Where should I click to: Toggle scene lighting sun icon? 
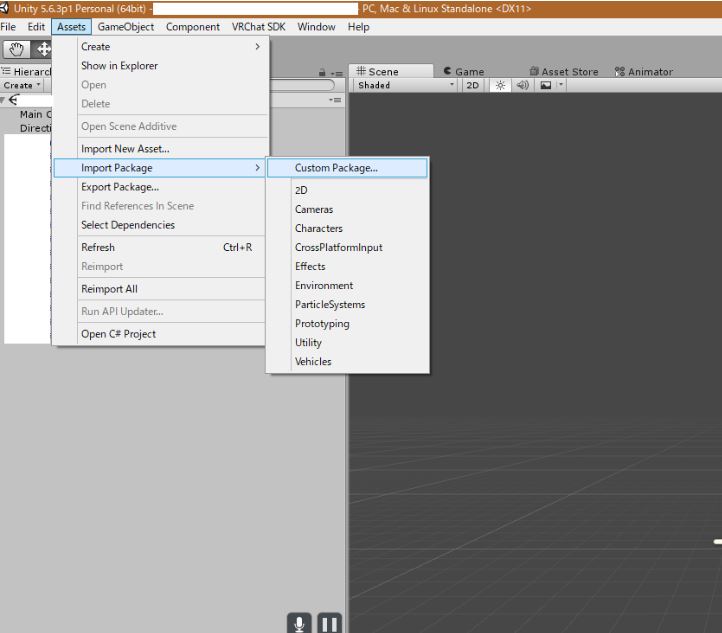(500, 85)
